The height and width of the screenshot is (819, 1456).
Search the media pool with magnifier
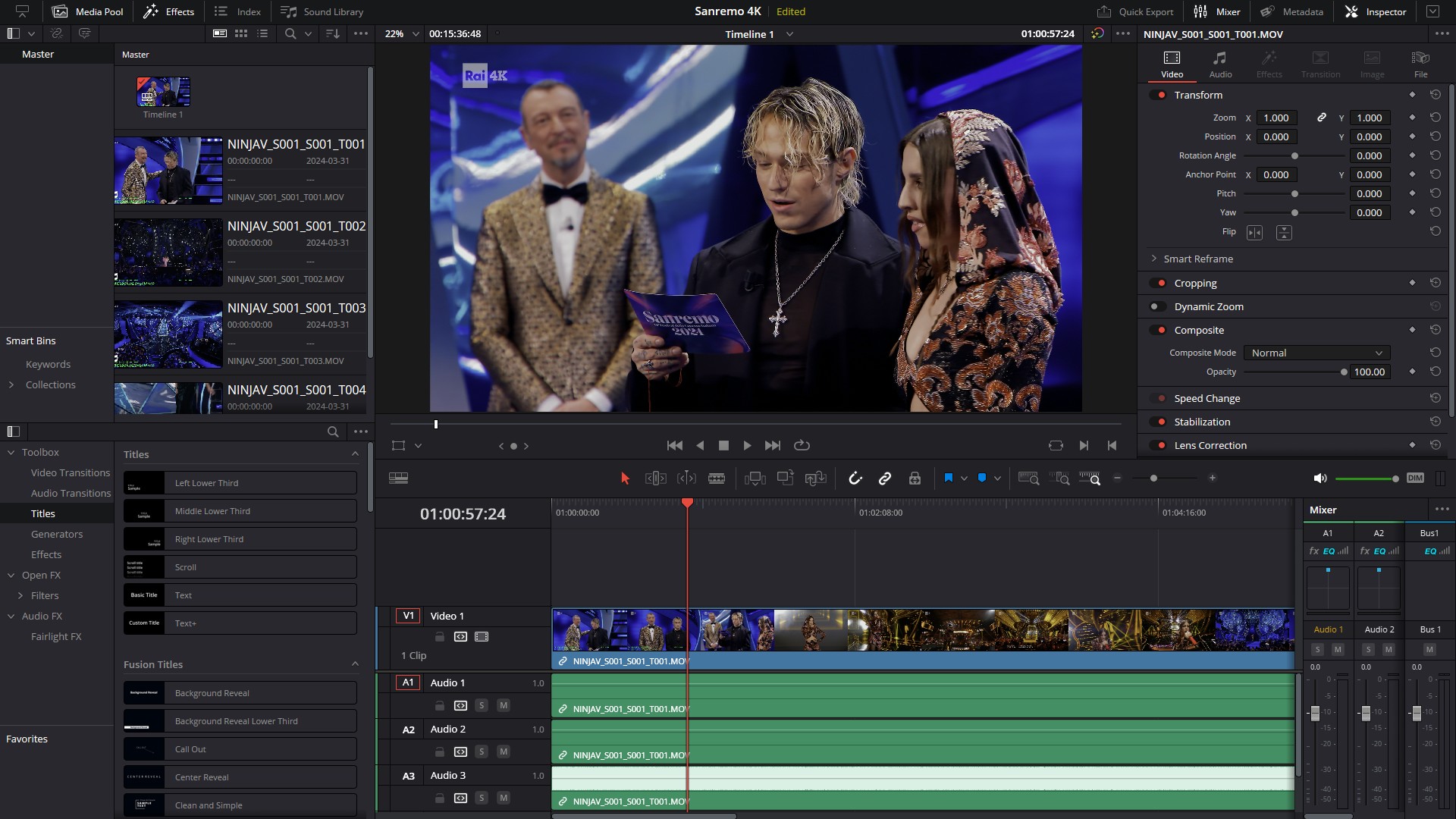tap(290, 34)
